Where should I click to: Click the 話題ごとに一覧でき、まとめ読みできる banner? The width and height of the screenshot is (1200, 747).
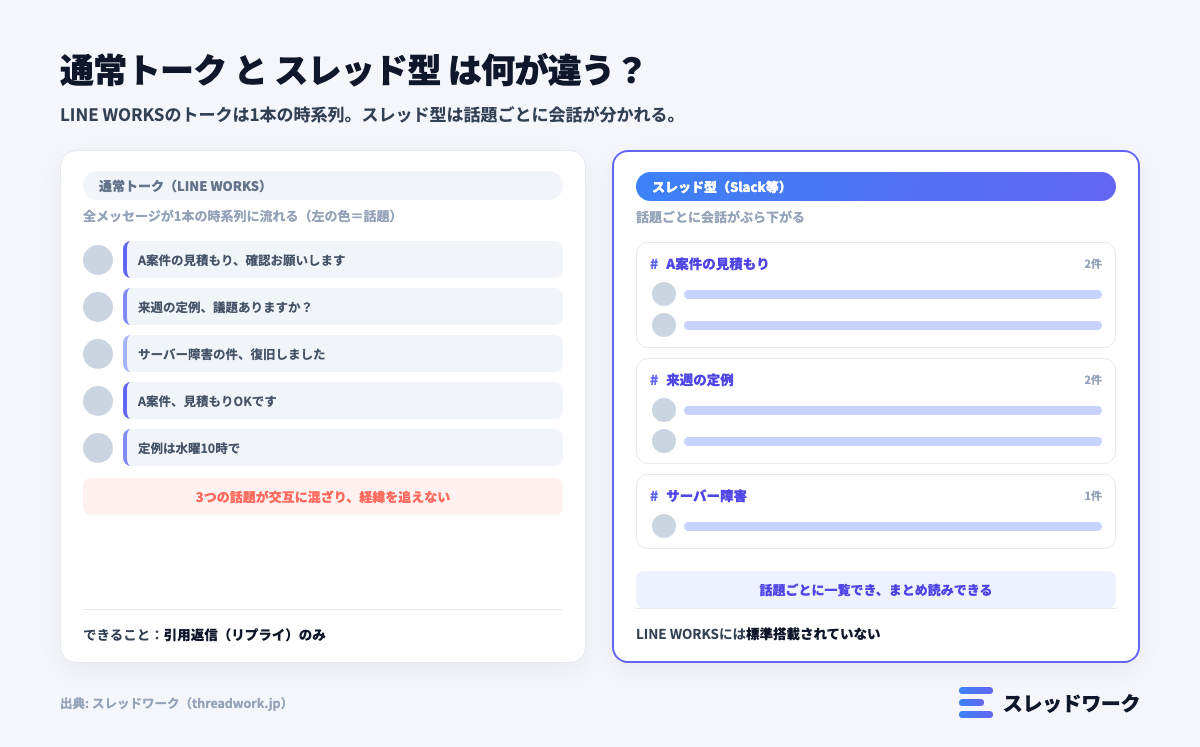876,590
